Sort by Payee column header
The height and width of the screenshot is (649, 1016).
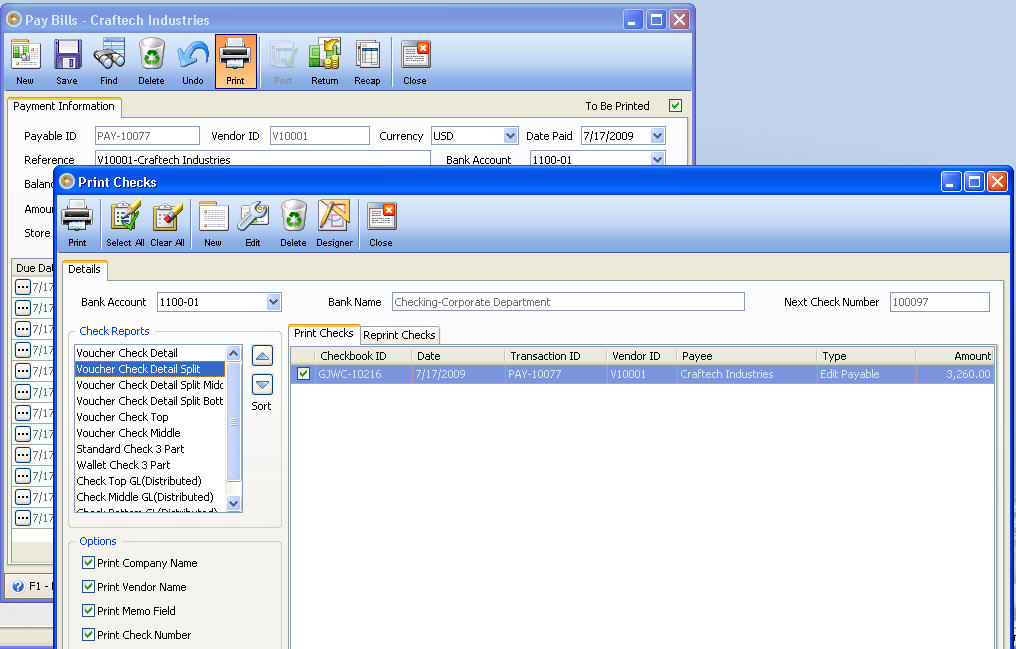click(x=746, y=356)
